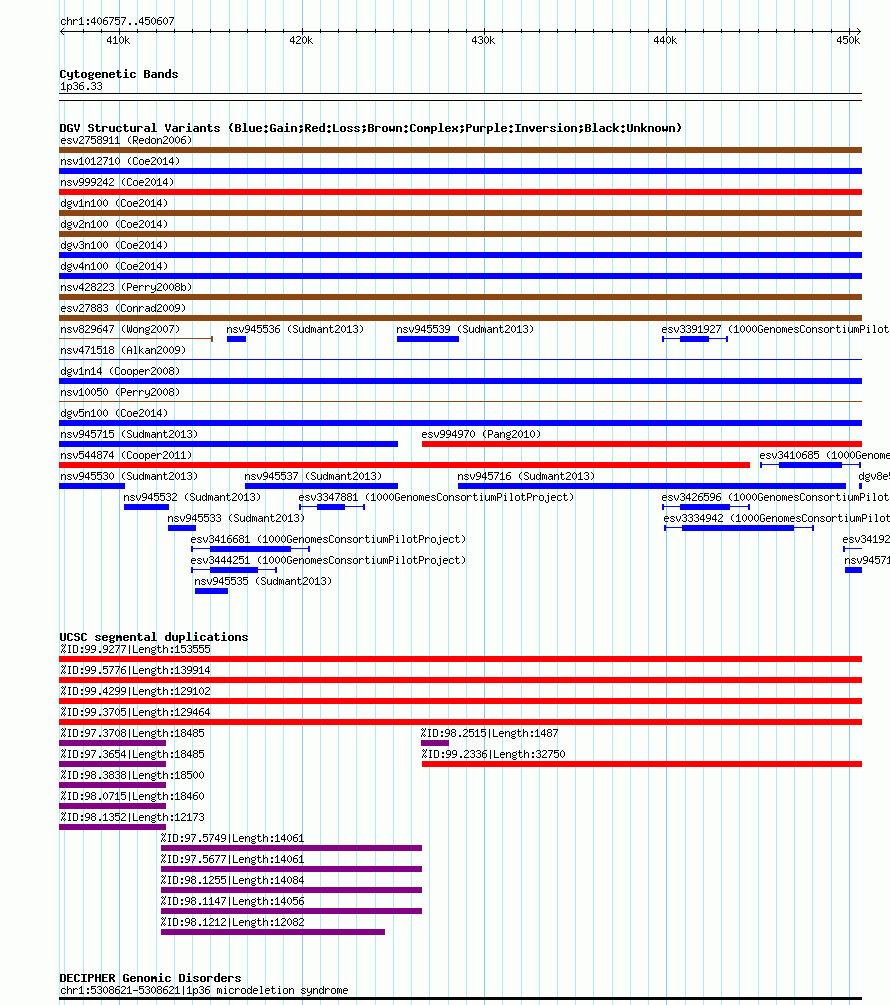This screenshot has width=890, height=1005.
Task: Select %ID:98.1255|Length:14084 duplication label
Action: click(x=232, y=881)
